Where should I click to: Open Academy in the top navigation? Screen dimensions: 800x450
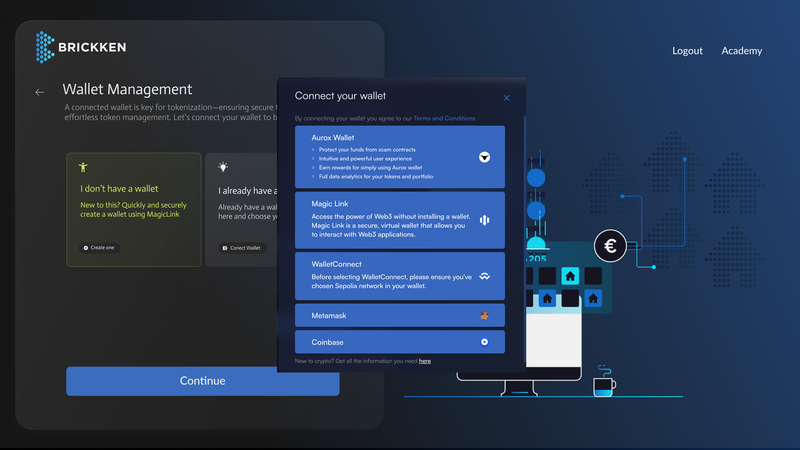[741, 51]
